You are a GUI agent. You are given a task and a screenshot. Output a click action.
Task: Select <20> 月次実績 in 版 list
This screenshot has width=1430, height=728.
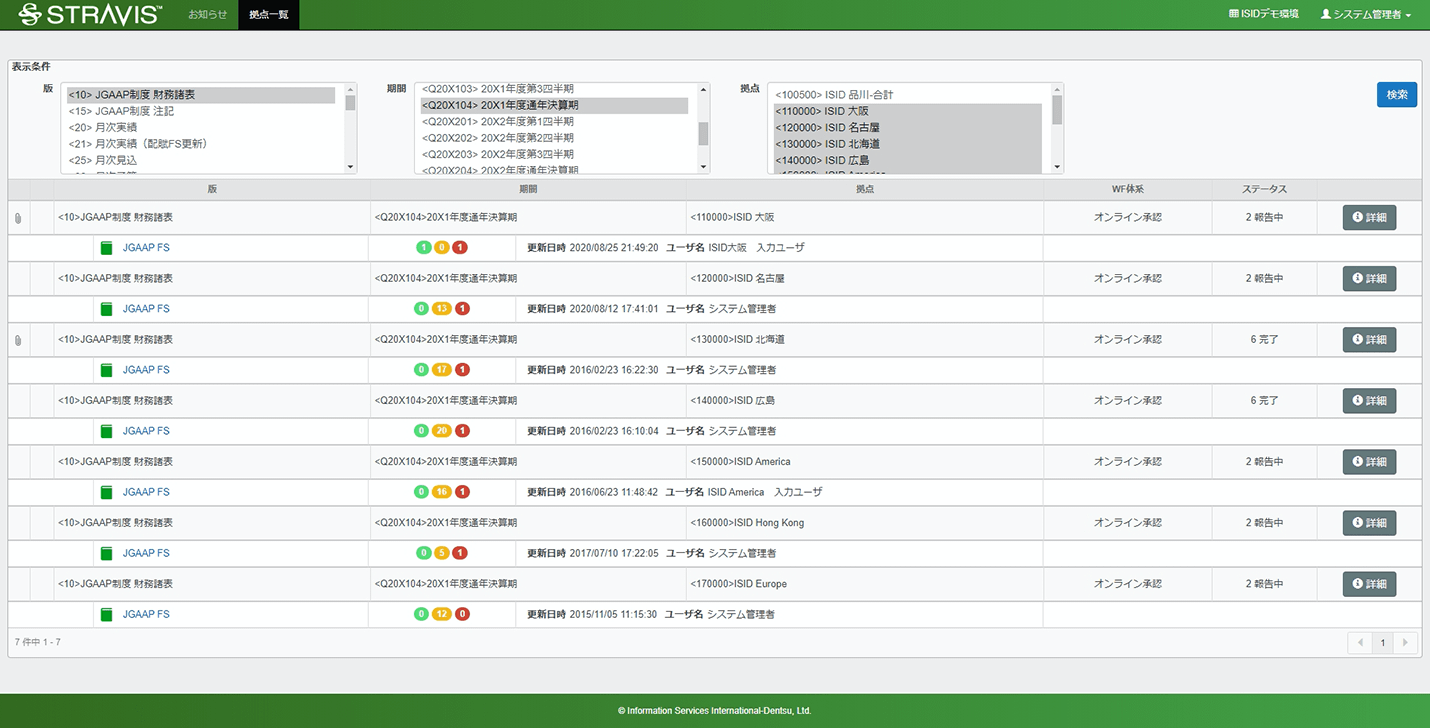(x=201, y=127)
